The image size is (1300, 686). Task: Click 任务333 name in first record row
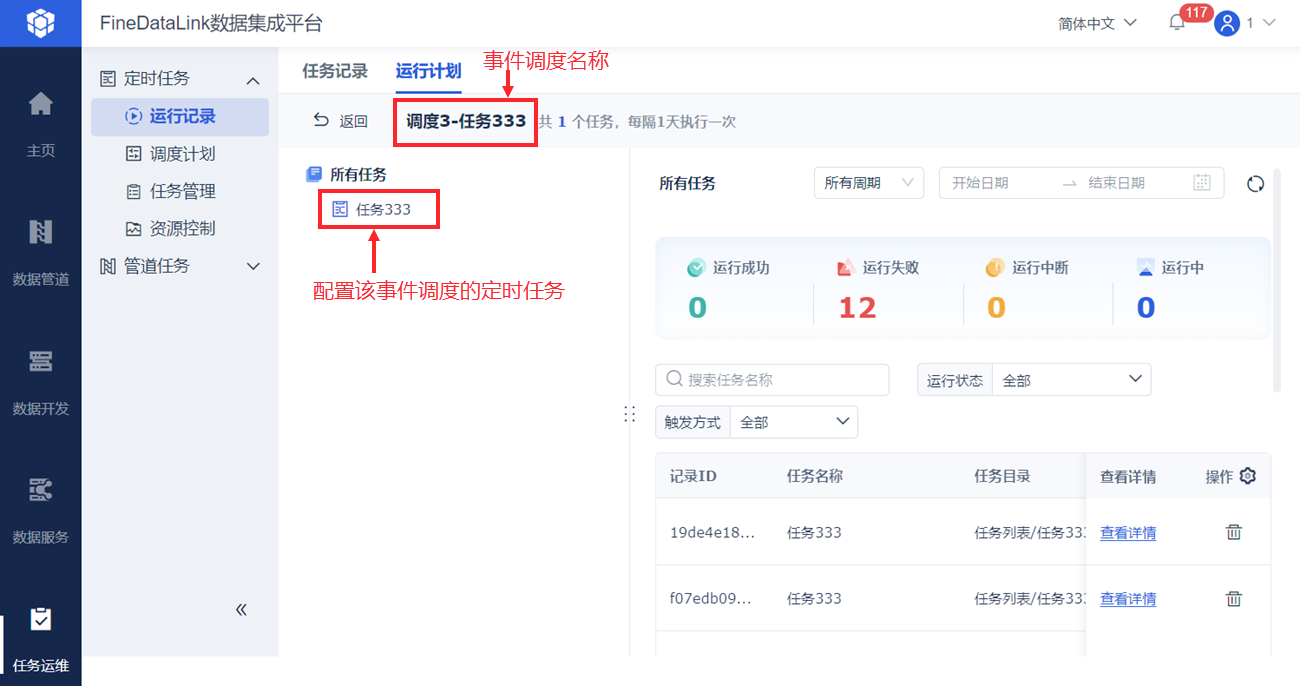click(x=814, y=532)
